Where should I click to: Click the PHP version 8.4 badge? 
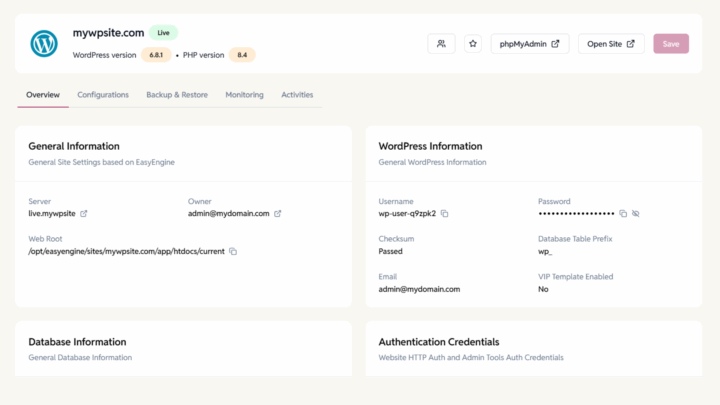pyautogui.click(x=242, y=55)
